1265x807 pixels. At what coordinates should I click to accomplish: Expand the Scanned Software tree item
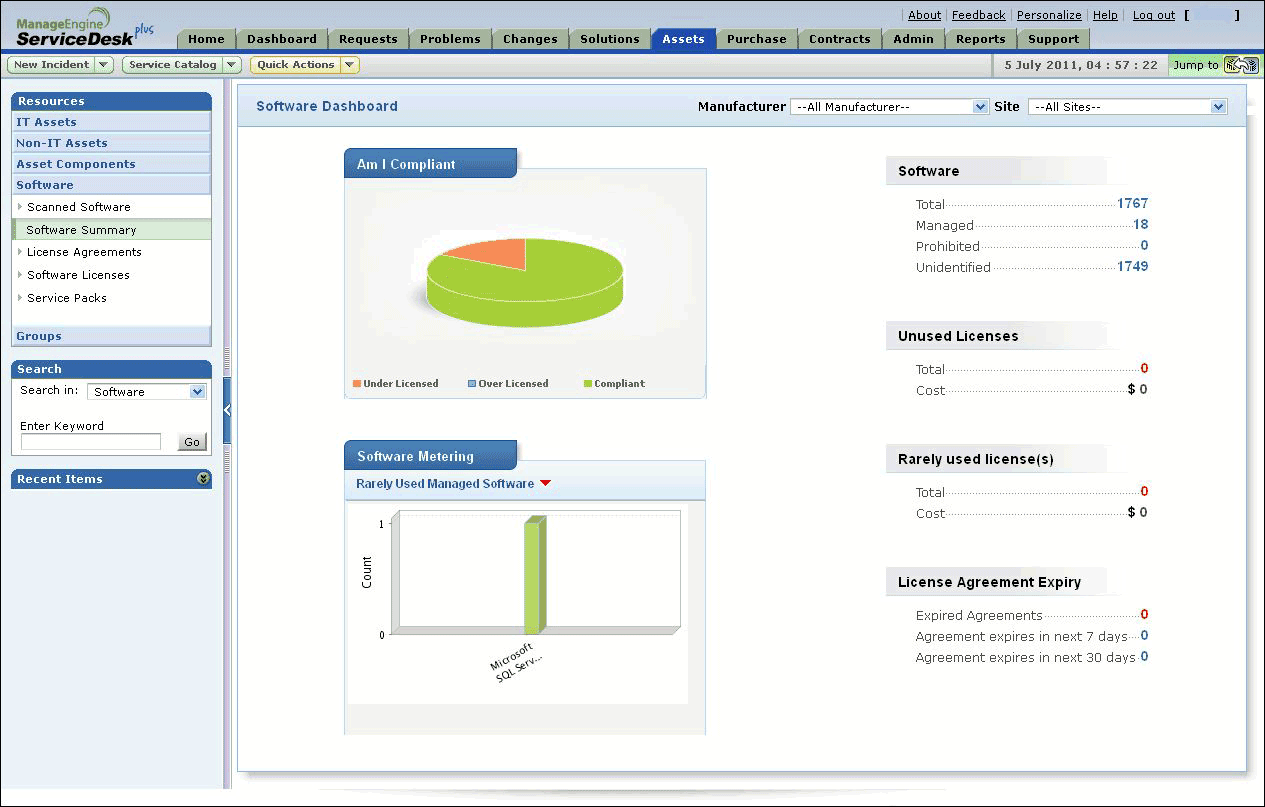click(x=20, y=207)
